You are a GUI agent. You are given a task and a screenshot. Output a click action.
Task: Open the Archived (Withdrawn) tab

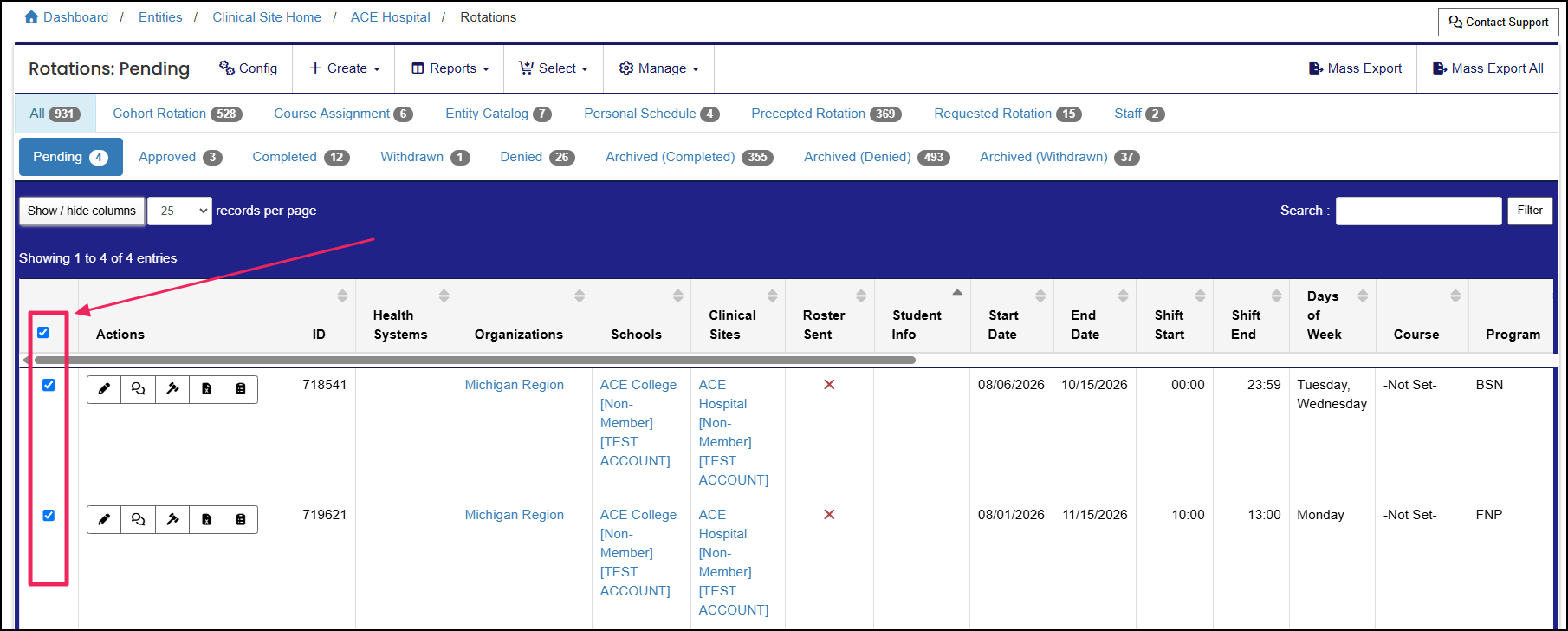[1059, 157]
